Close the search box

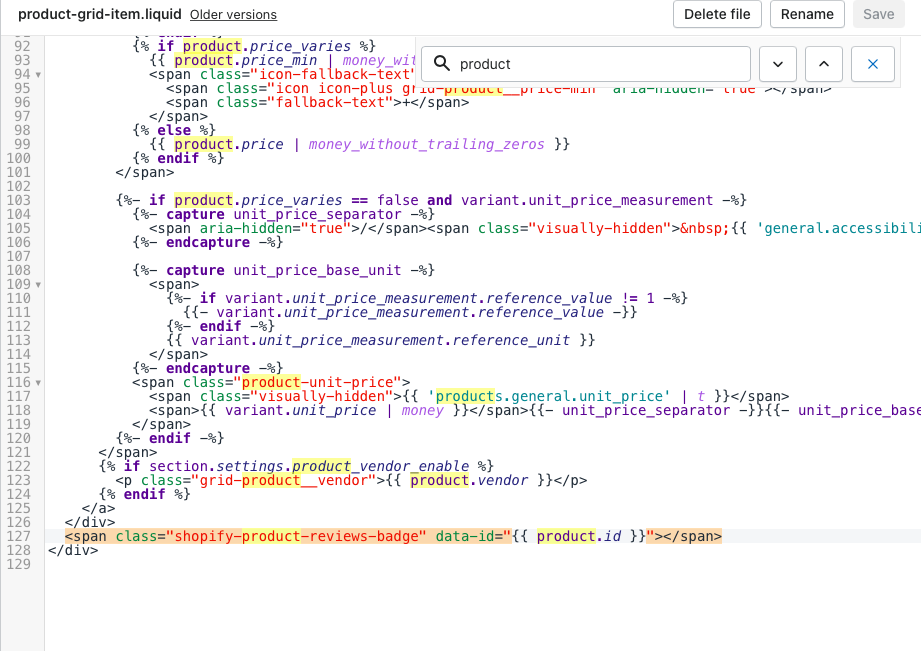pyautogui.click(x=873, y=64)
